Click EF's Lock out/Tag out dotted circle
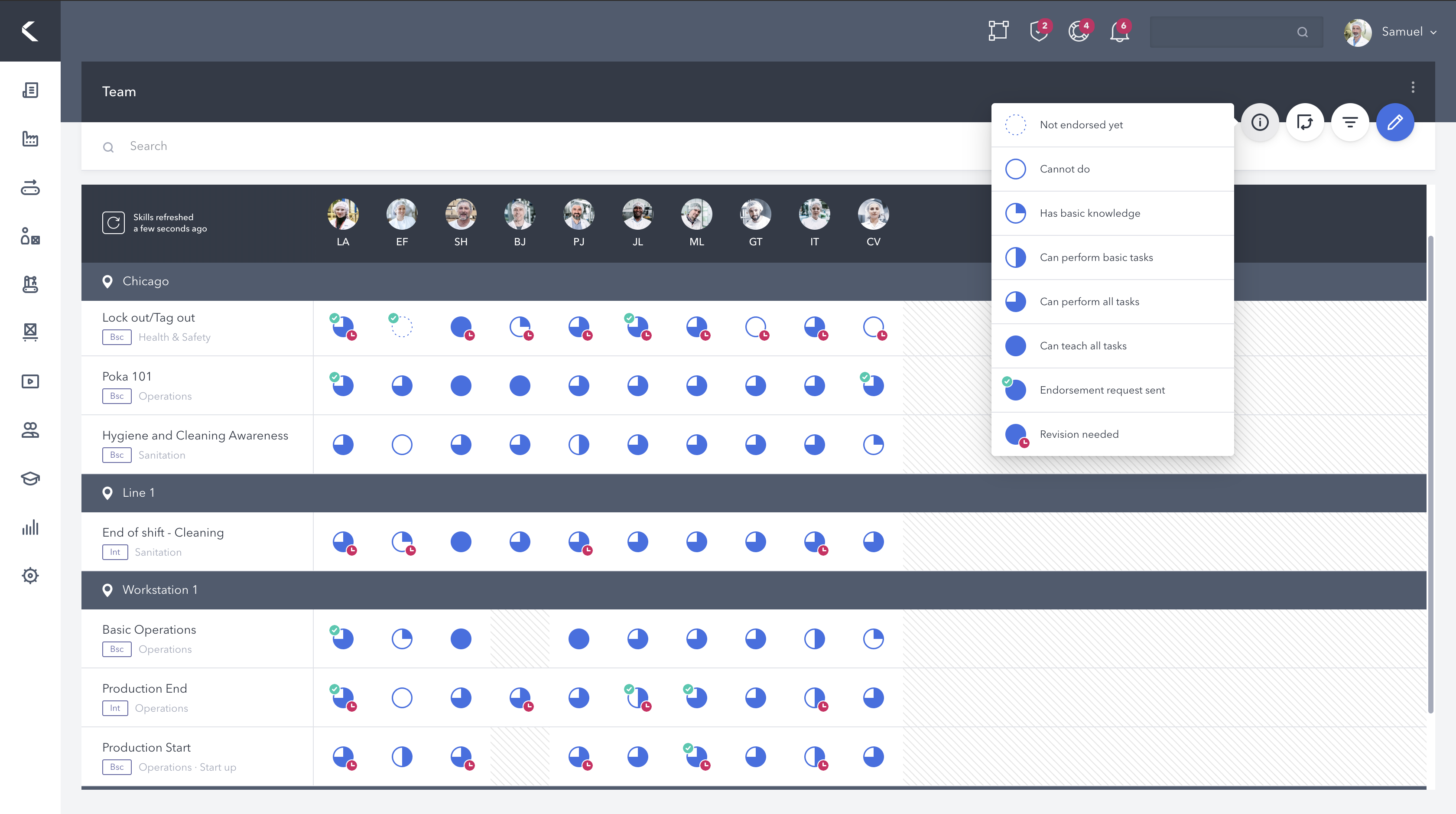 pos(402,327)
